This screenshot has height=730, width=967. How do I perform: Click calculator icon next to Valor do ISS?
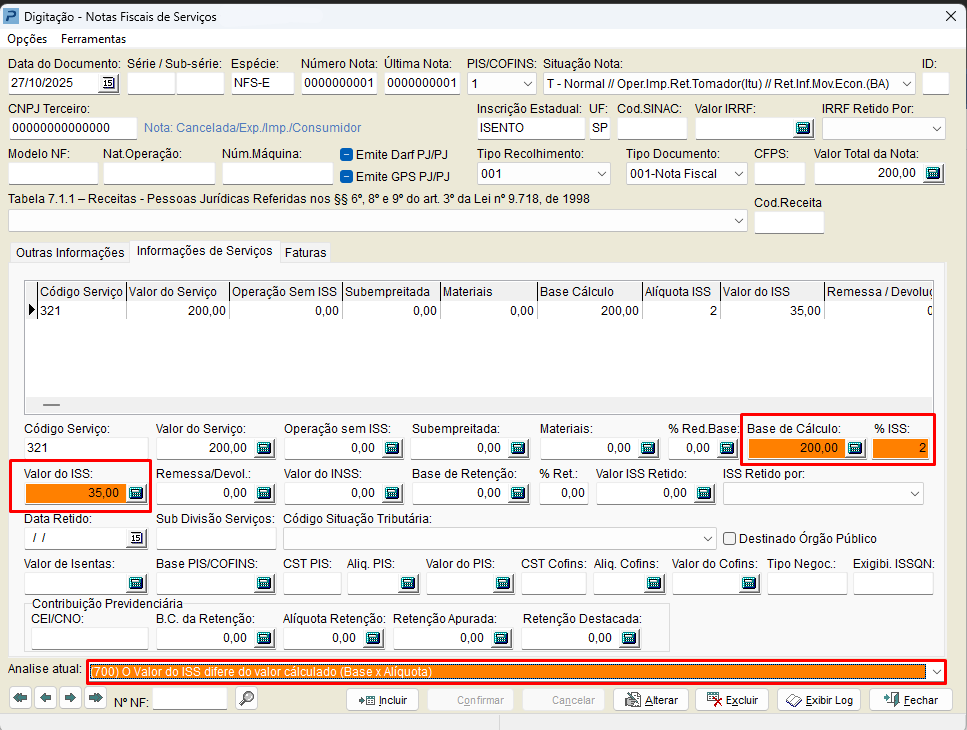[x=137, y=493]
